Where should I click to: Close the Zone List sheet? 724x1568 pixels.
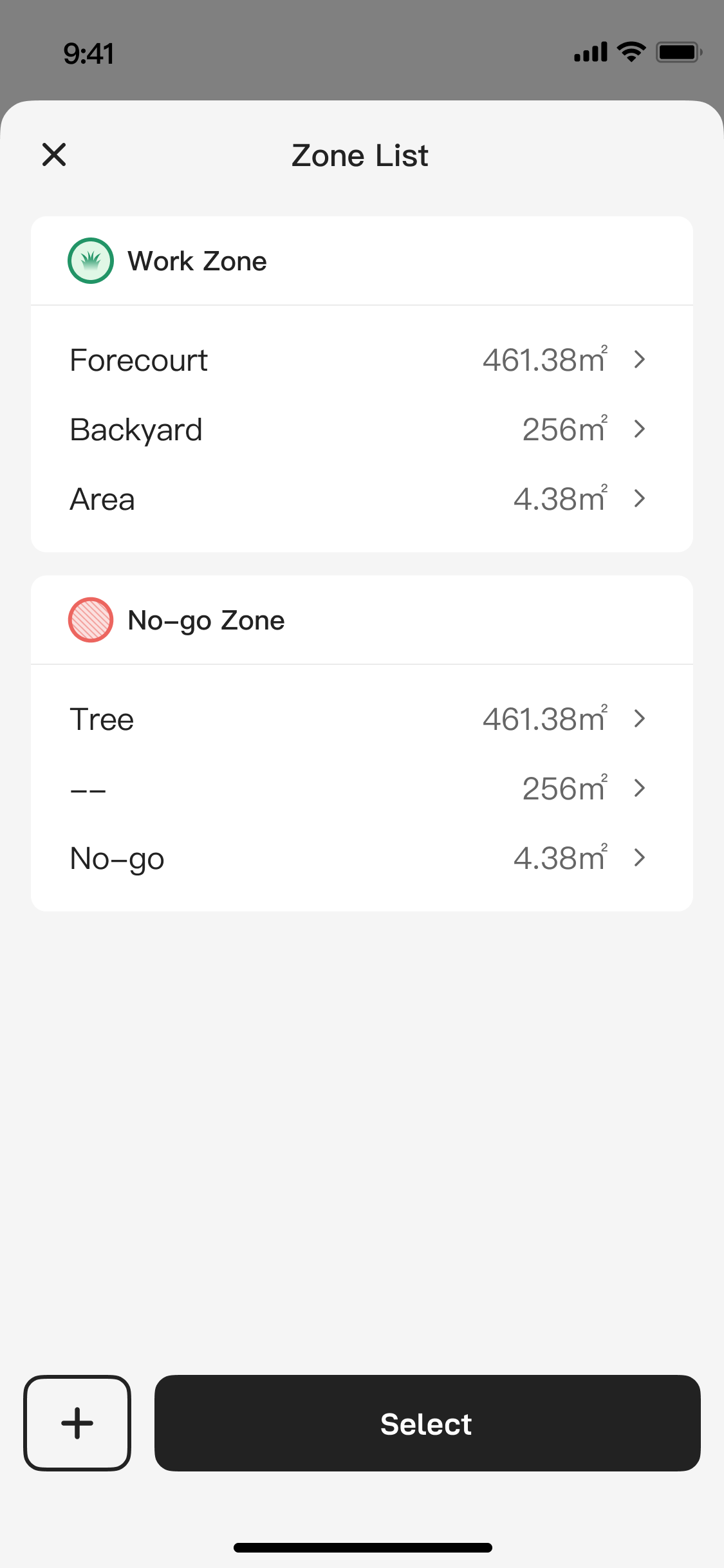(x=54, y=154)
